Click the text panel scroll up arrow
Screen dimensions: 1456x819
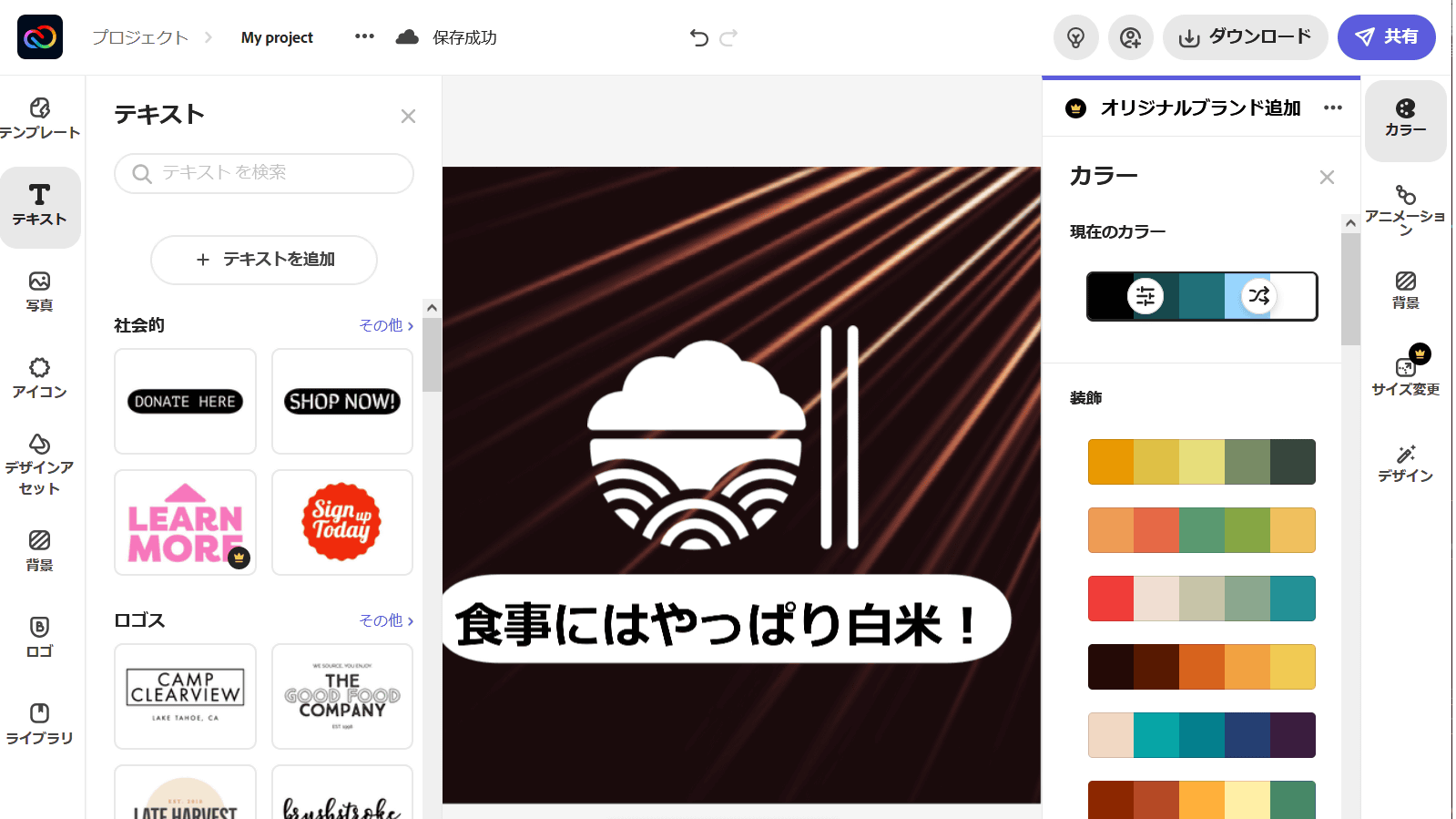click(x=432, y=308)
